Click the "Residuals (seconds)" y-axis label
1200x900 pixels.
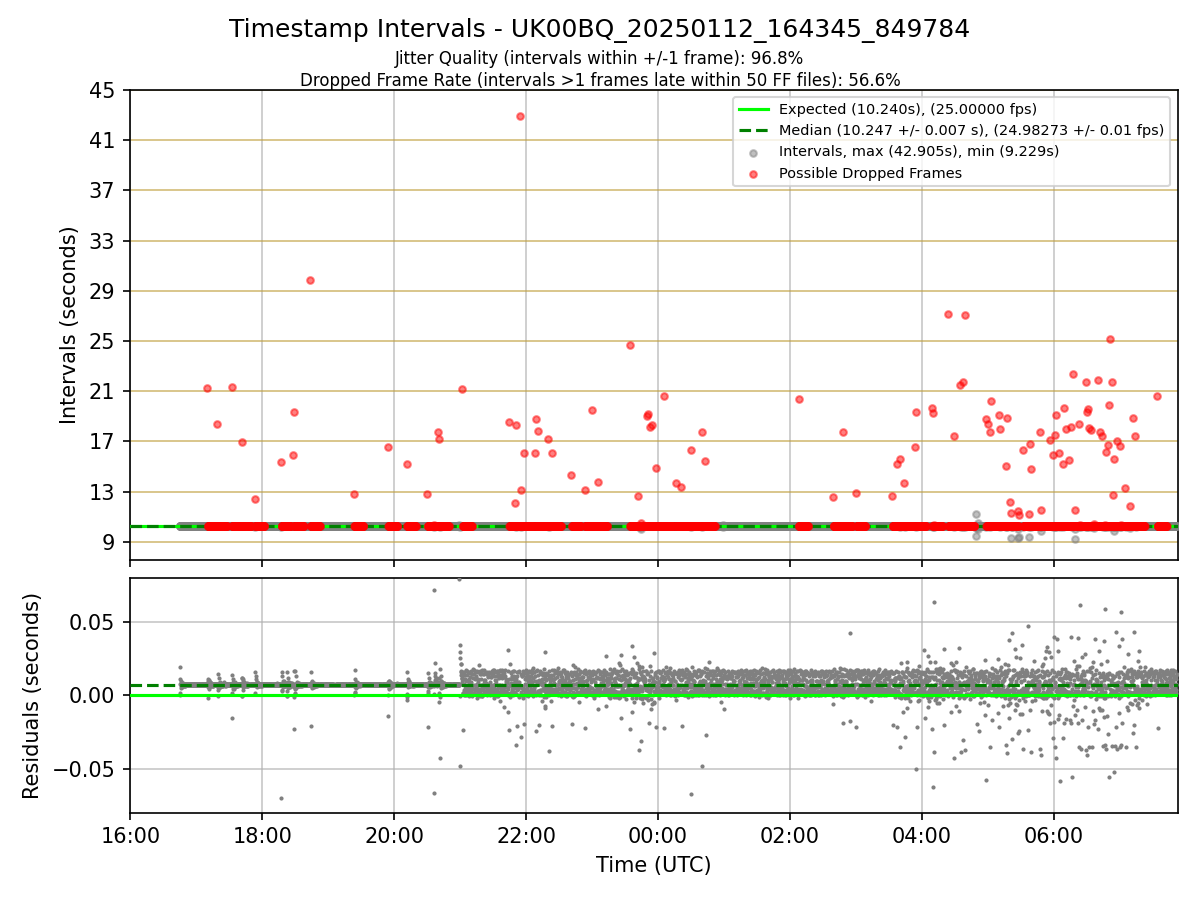click(x=32, y=696)
